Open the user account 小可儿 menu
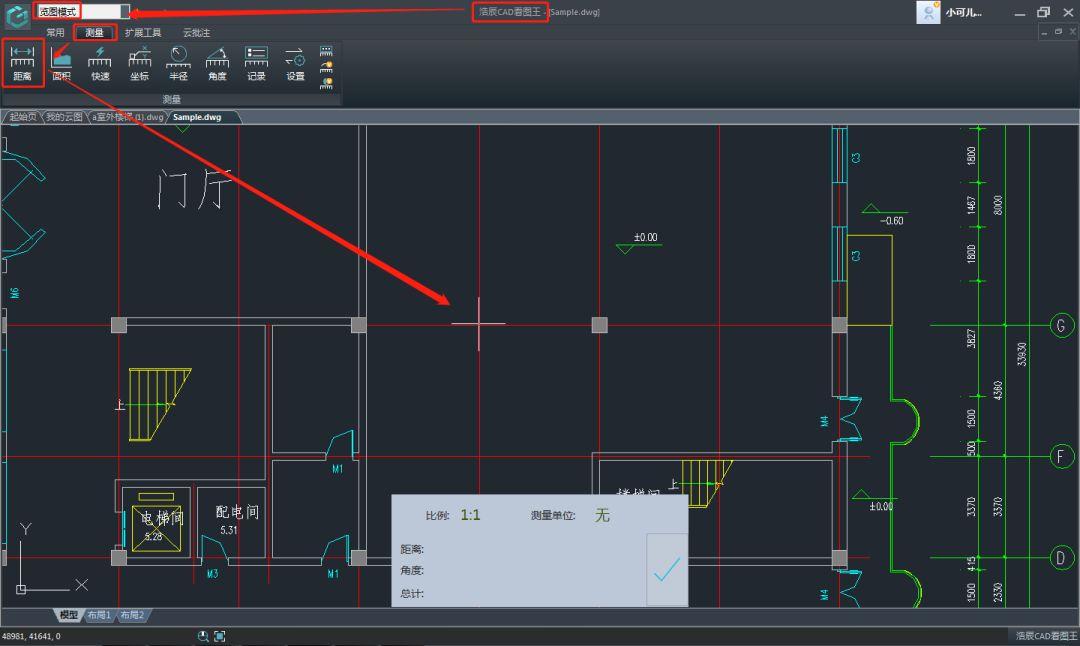Screen dimensions: 1080x646 950,12
